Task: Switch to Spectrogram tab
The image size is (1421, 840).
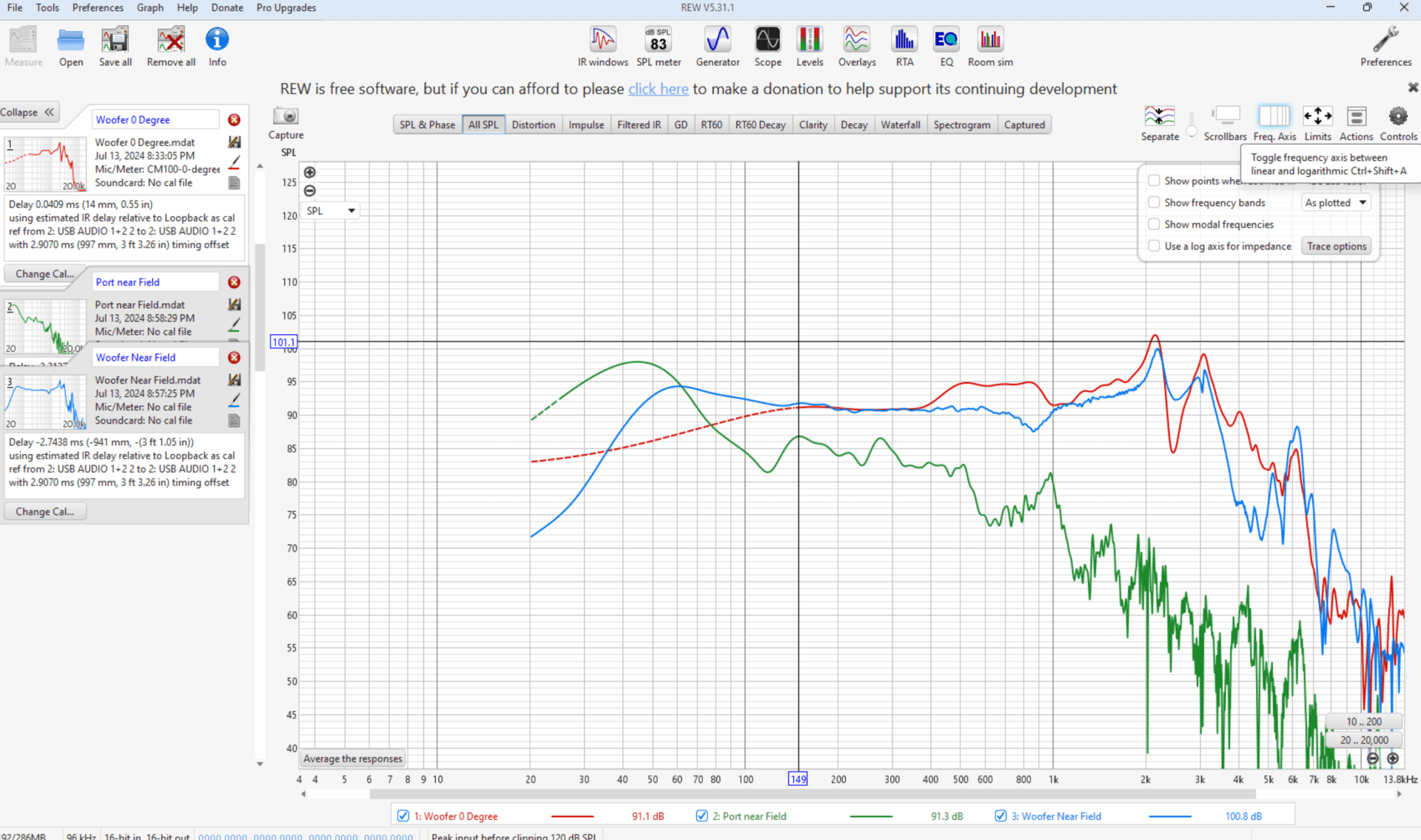Action: tap(962, 125)
